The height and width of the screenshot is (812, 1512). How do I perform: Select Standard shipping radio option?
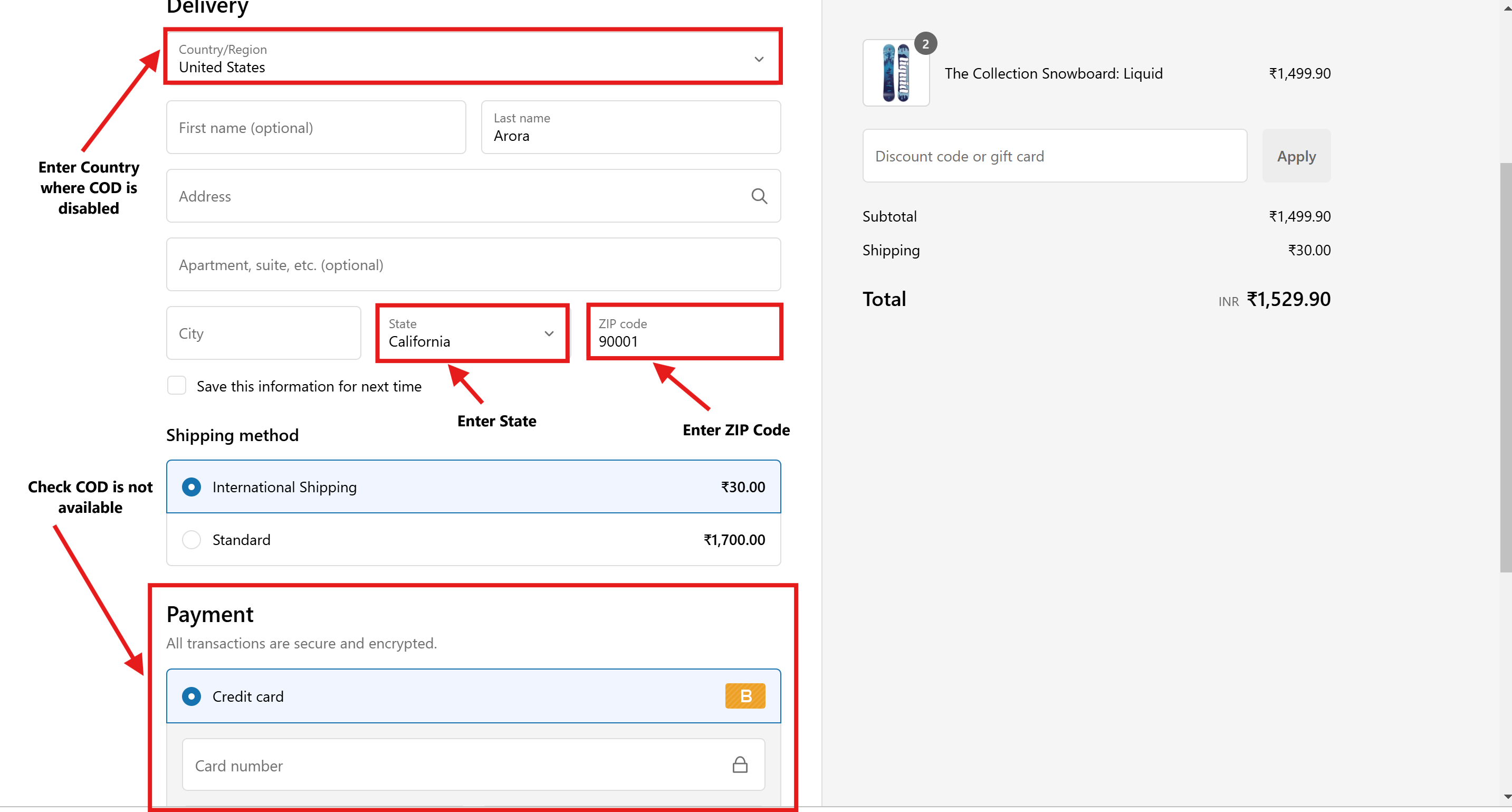[x=192, y=540]
